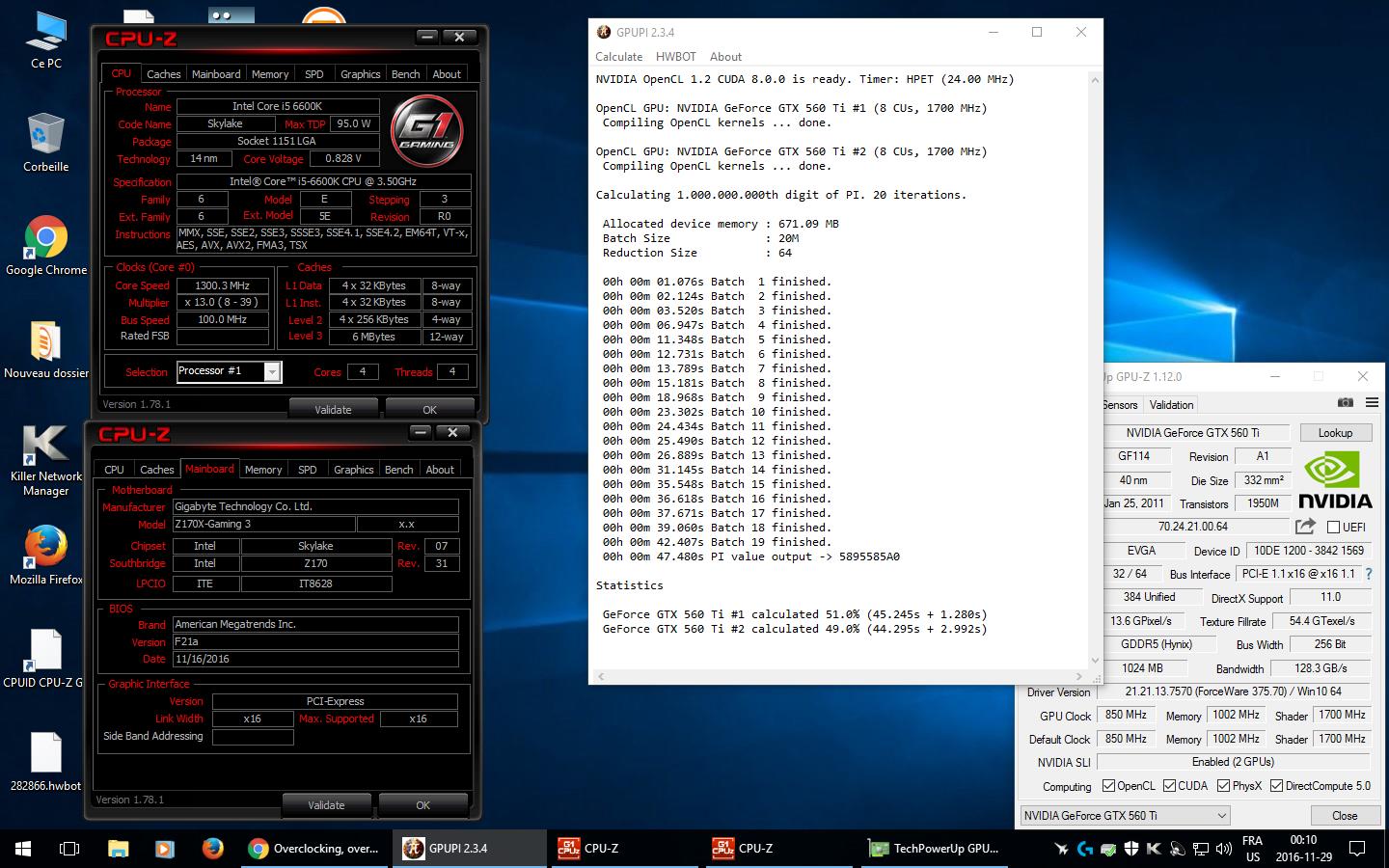Take a screenshot with GPU-Z camera icon
1389x868 pixels.
click(x=1345, y=403)
